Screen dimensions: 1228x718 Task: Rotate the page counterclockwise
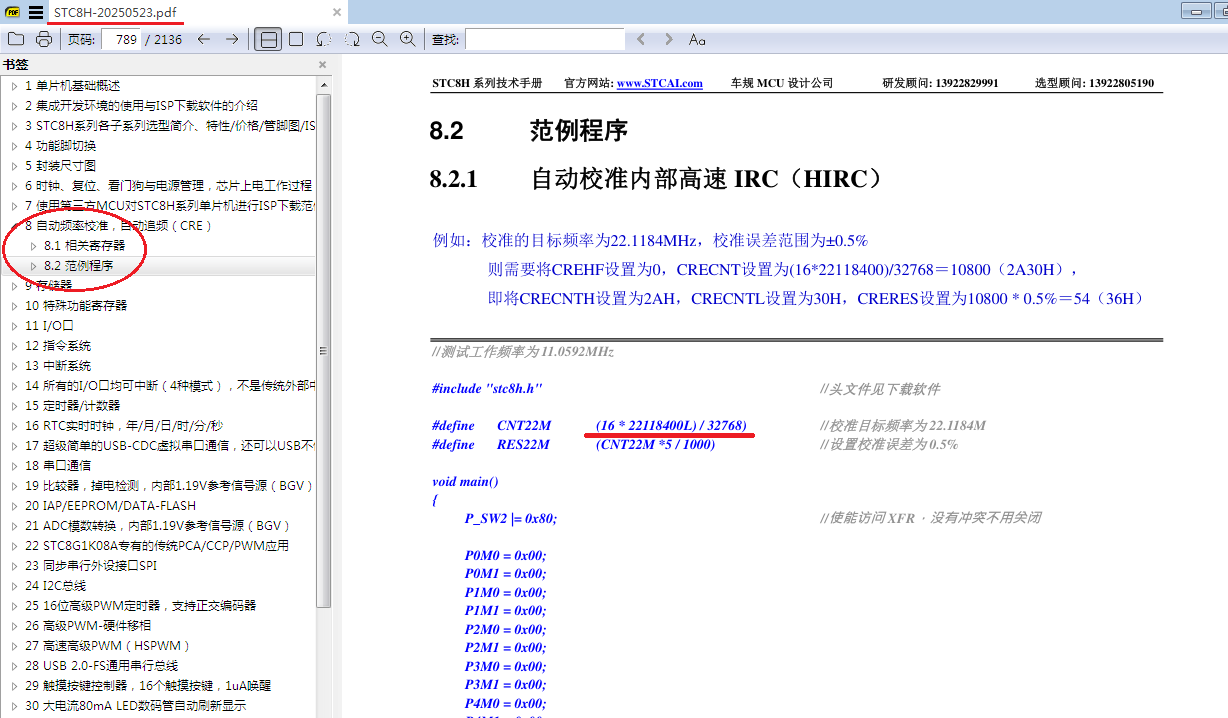[324, 39]
